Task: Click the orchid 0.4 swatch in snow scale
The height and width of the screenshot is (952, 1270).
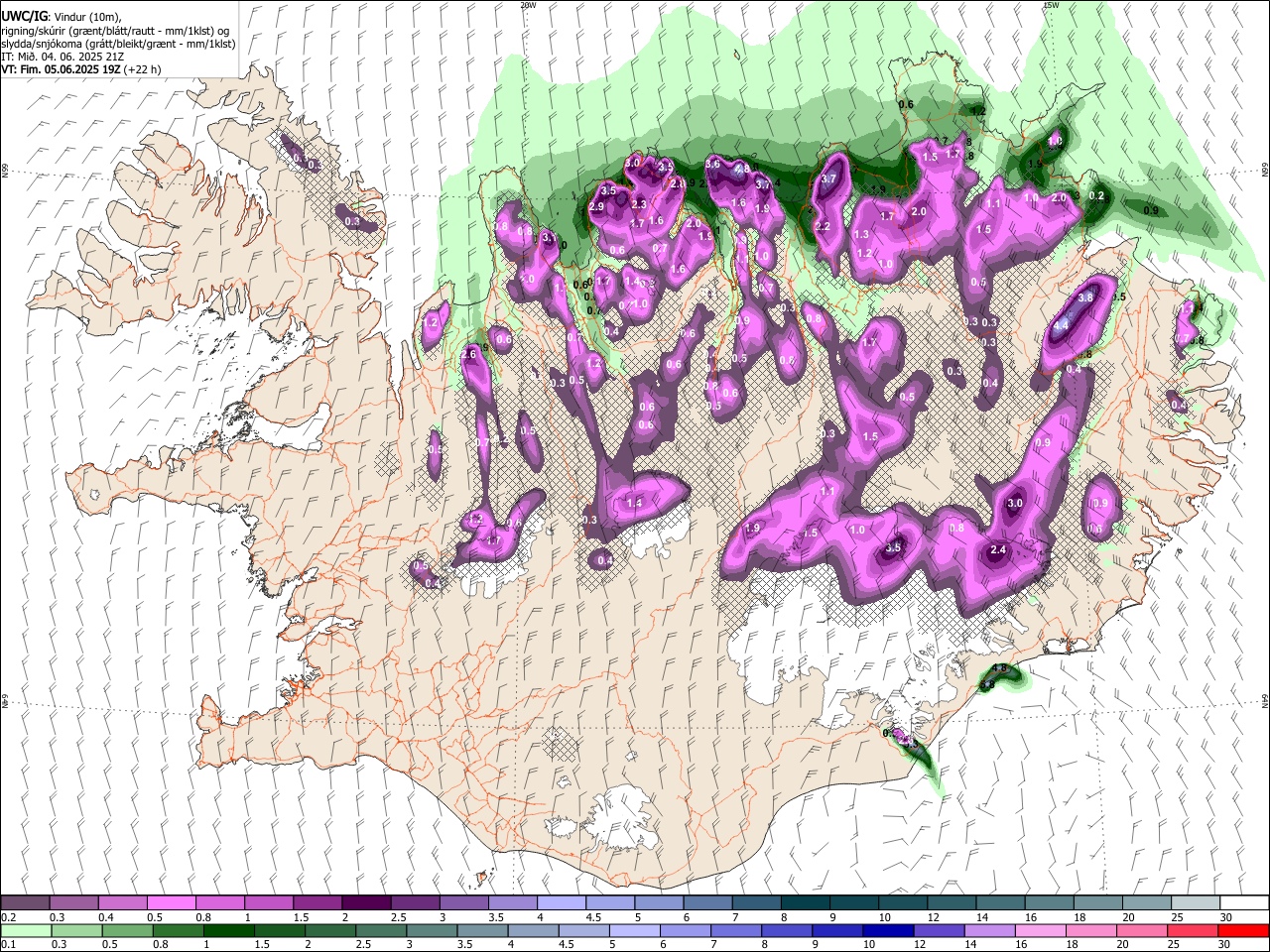Action: pos(123,902)
